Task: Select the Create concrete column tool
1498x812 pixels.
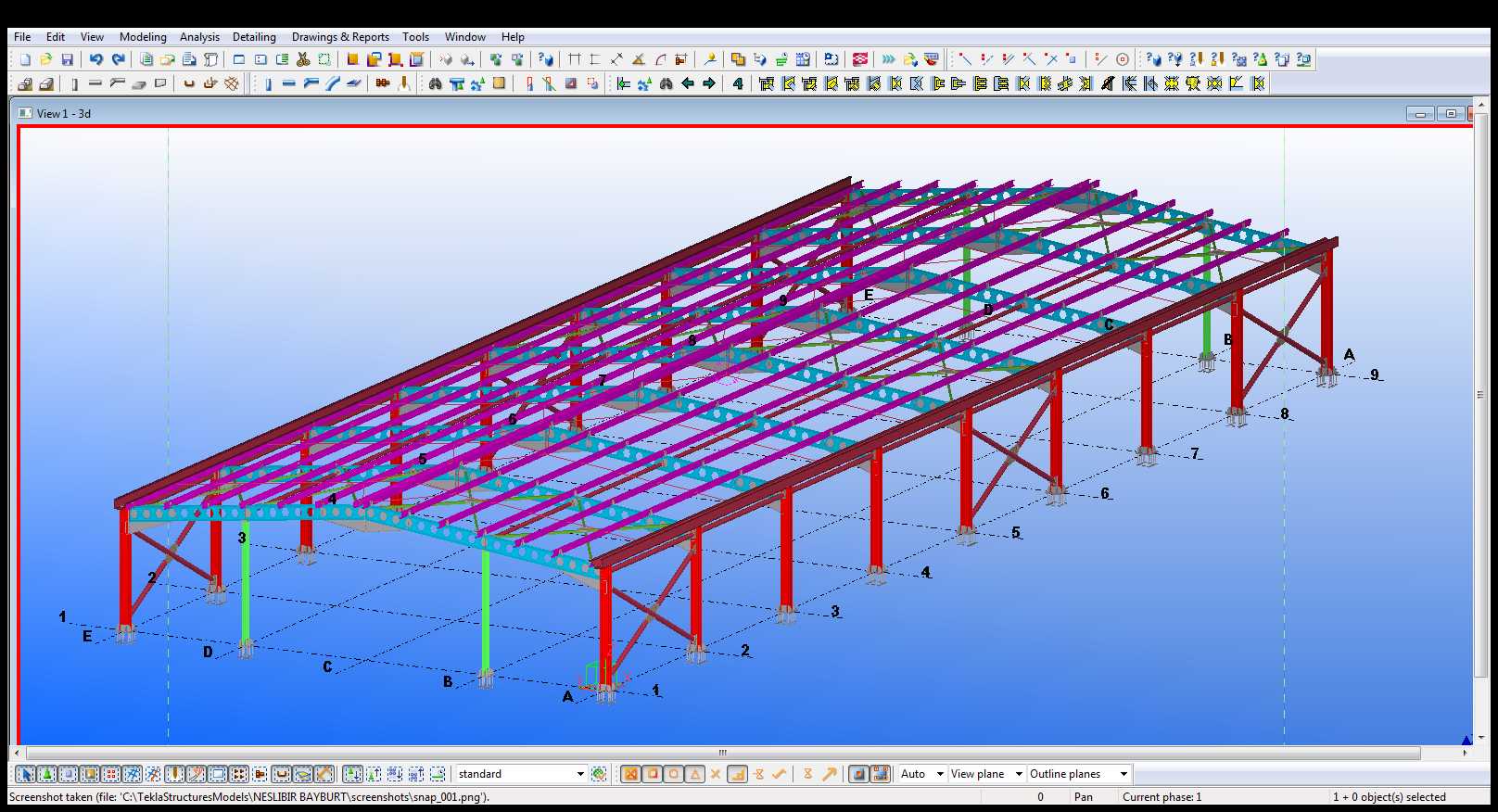Action: point(74,83)
